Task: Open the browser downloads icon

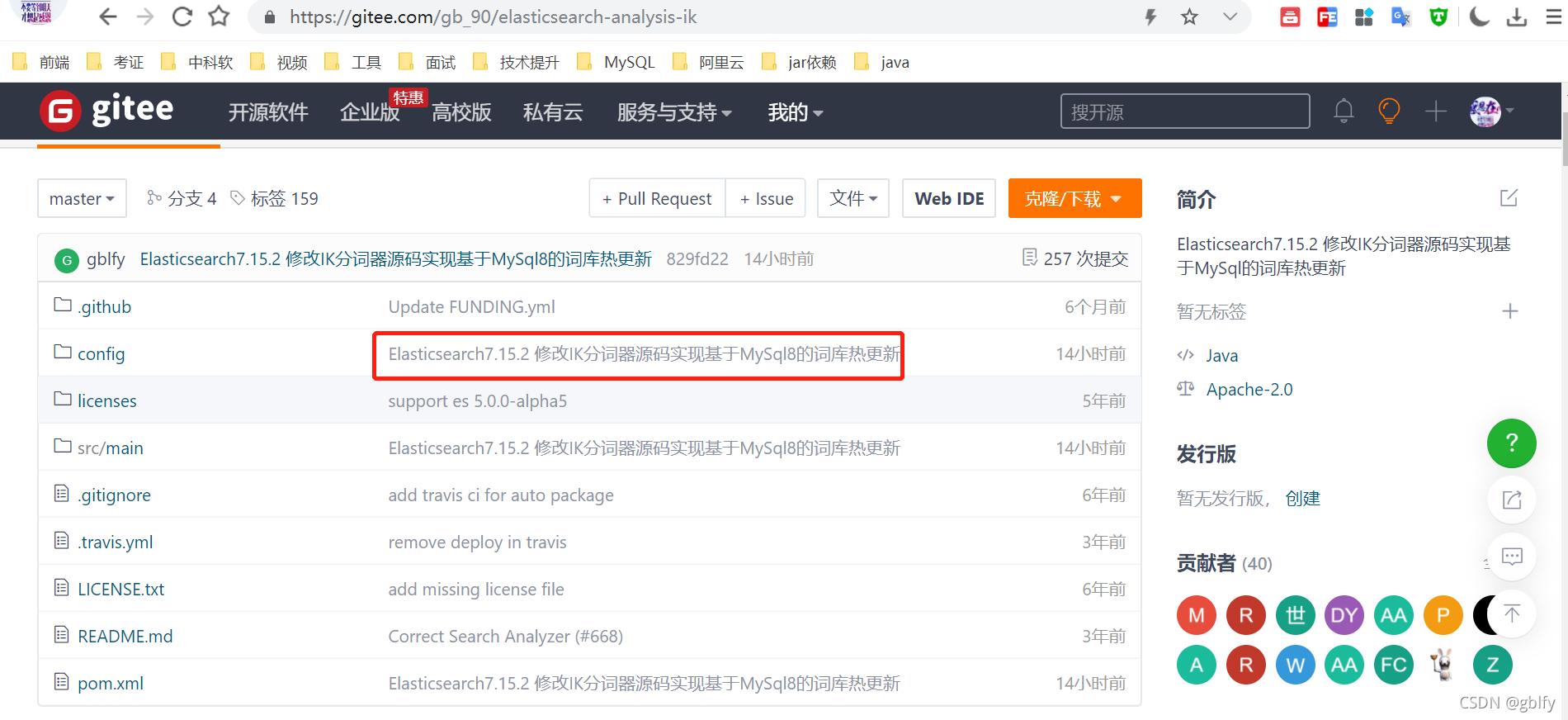Action: (x=1517, y=17)
